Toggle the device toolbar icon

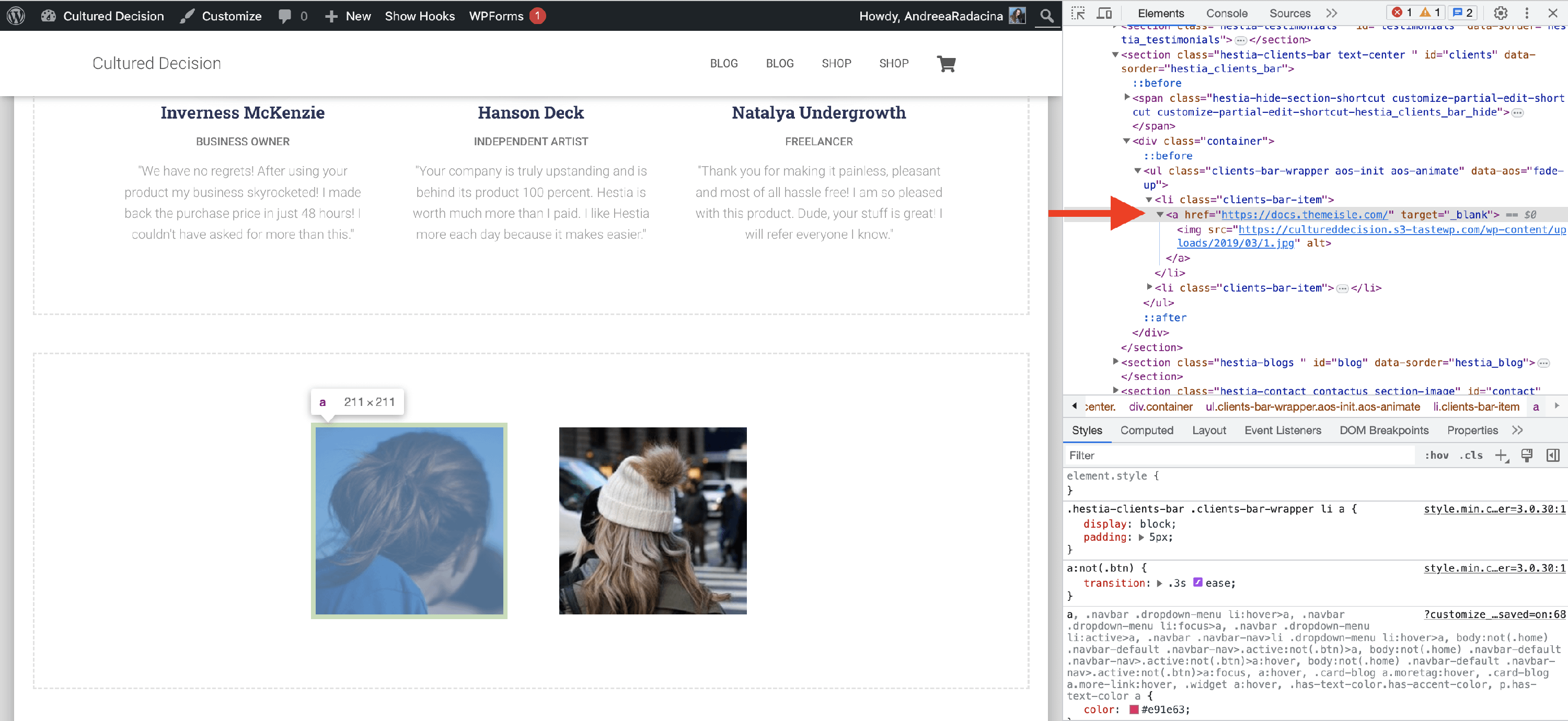(1104, 14)
